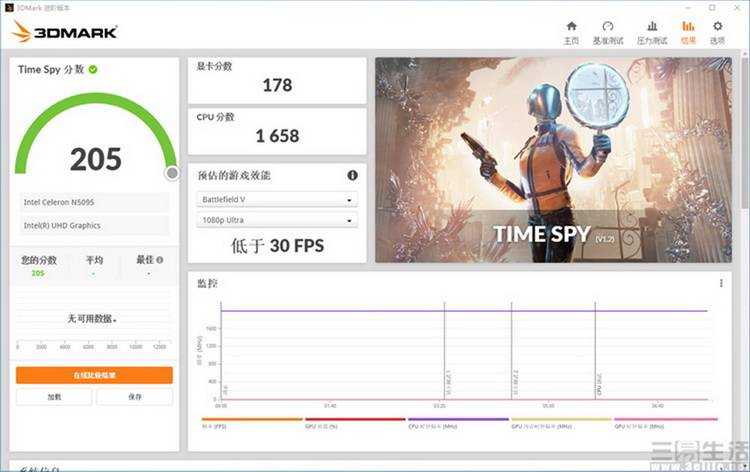Open the 1080p Ultra preset dropdown
This screenshot has width=750, height=472.
tap(277, 220)
